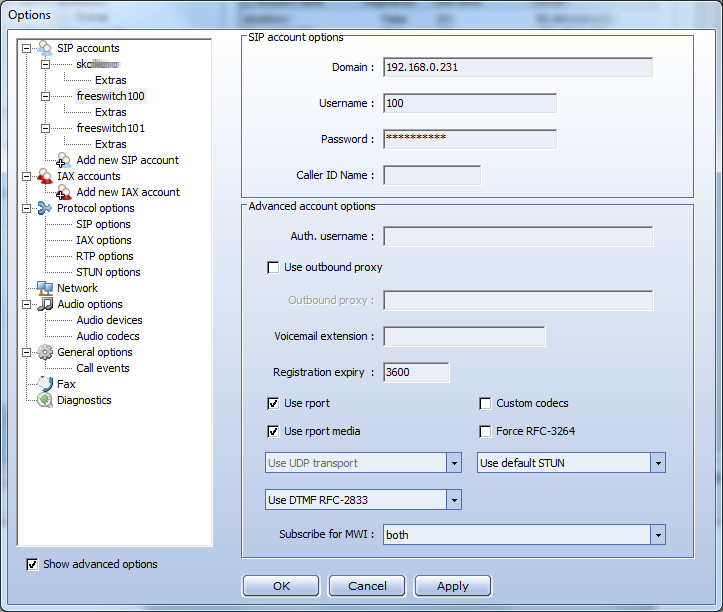
Task: Toggle the Force RFC-3264 checkbox
Action: [485, 432]
